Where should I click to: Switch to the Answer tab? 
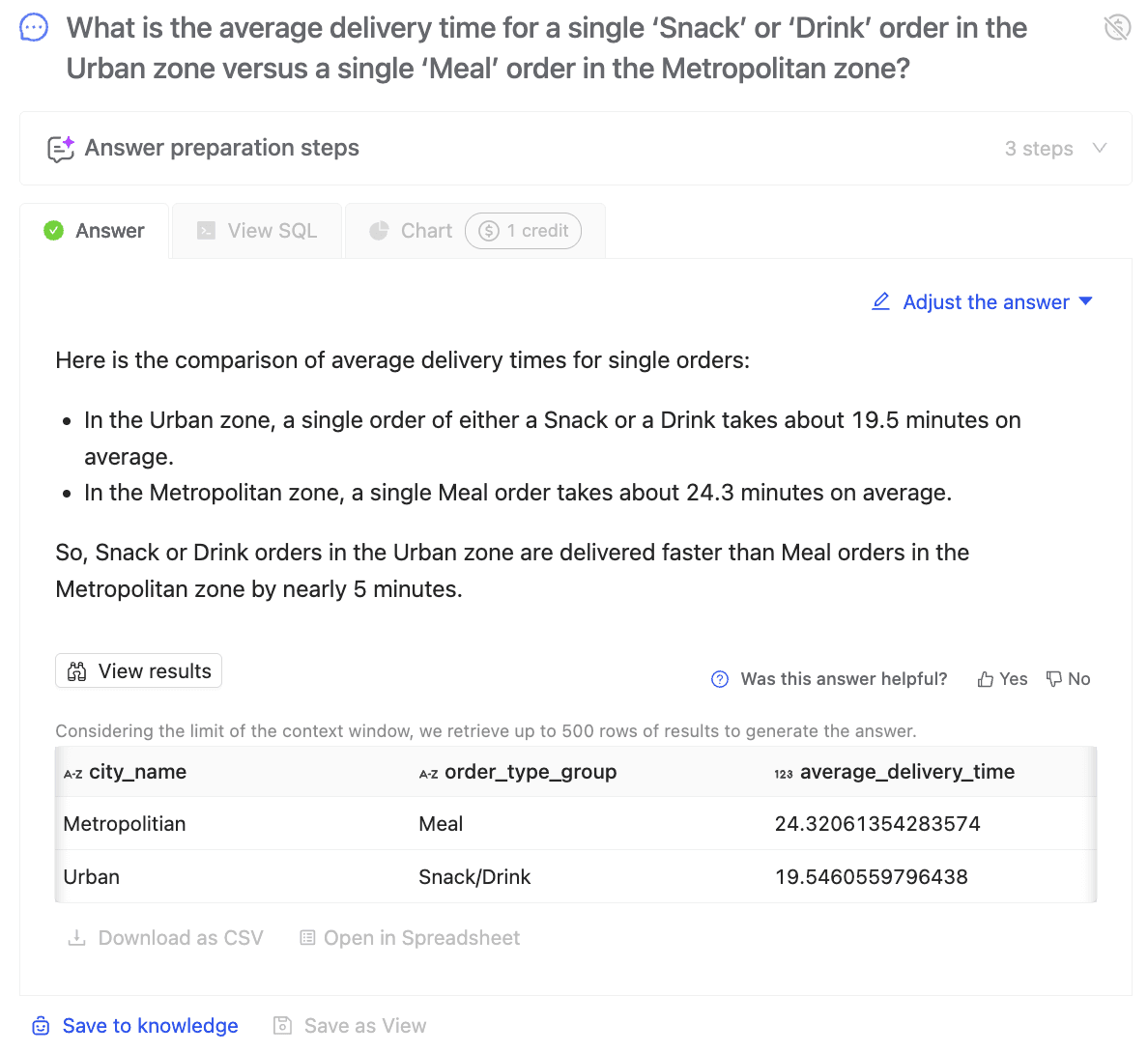(x=95, y=231)
